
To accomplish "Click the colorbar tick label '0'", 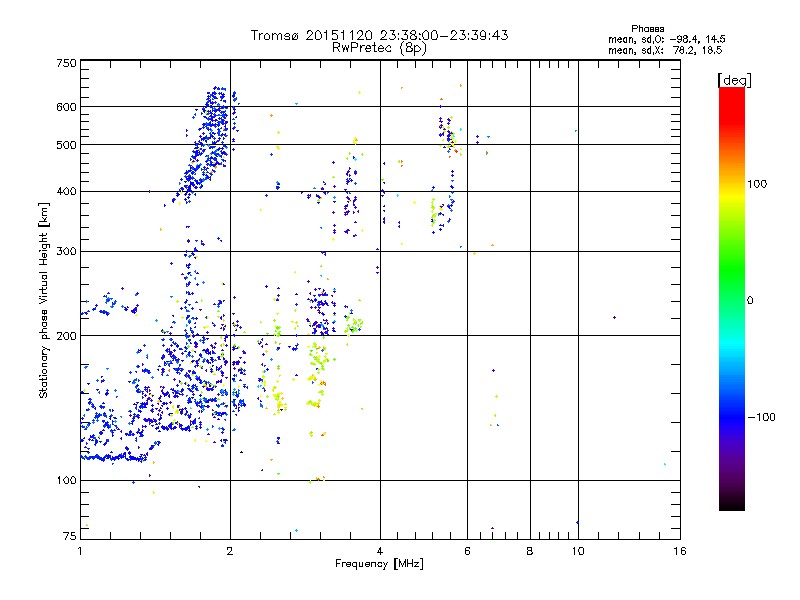I will [x=750, y=301].
